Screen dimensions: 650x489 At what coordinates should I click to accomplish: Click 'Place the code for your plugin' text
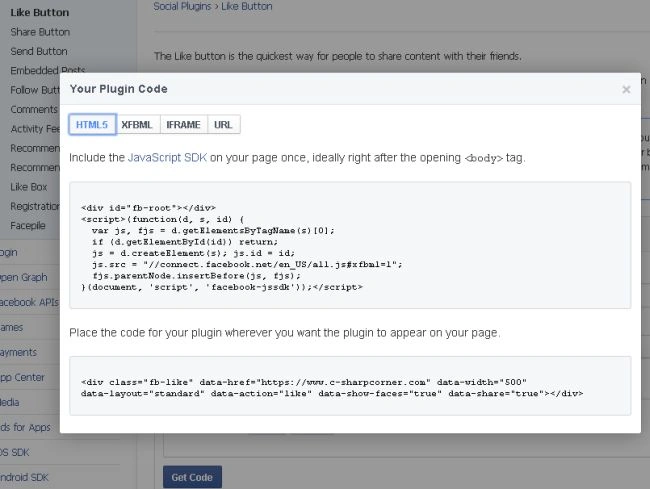point(284,333)
